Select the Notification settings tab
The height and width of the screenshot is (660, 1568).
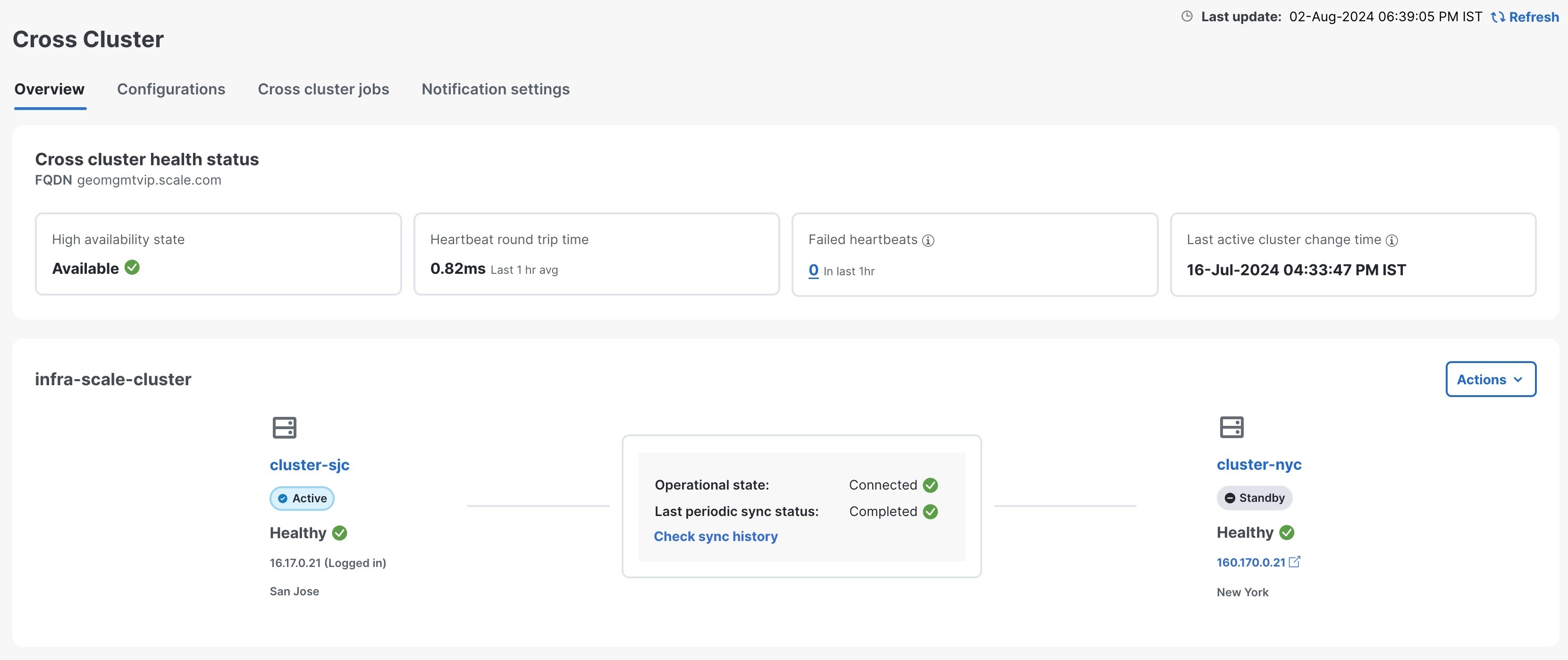coord(495,89)
